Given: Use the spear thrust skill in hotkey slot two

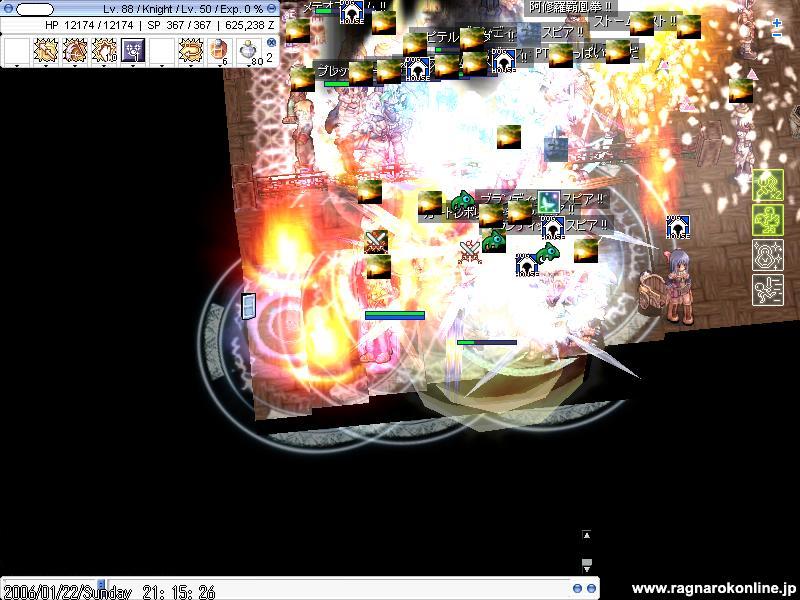Looking at the screenshot, I should (x=46, y=51).
